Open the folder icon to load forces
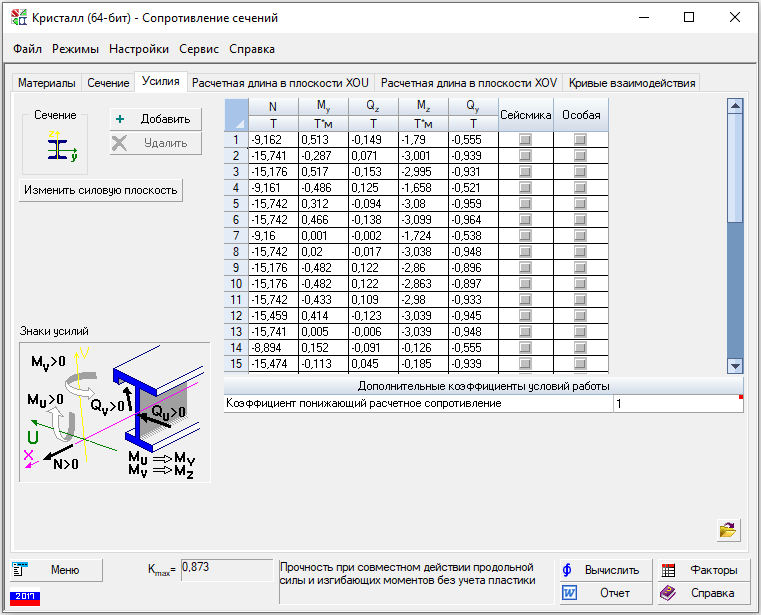 tap(727, 530)
